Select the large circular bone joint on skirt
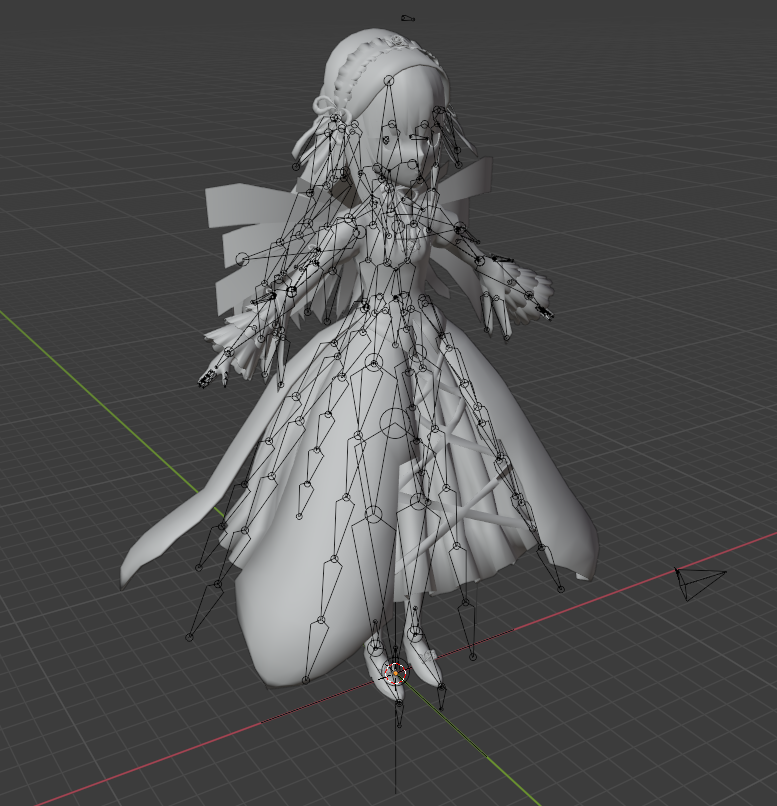Viewport: 777px width, 806px height. coord(395,423)
